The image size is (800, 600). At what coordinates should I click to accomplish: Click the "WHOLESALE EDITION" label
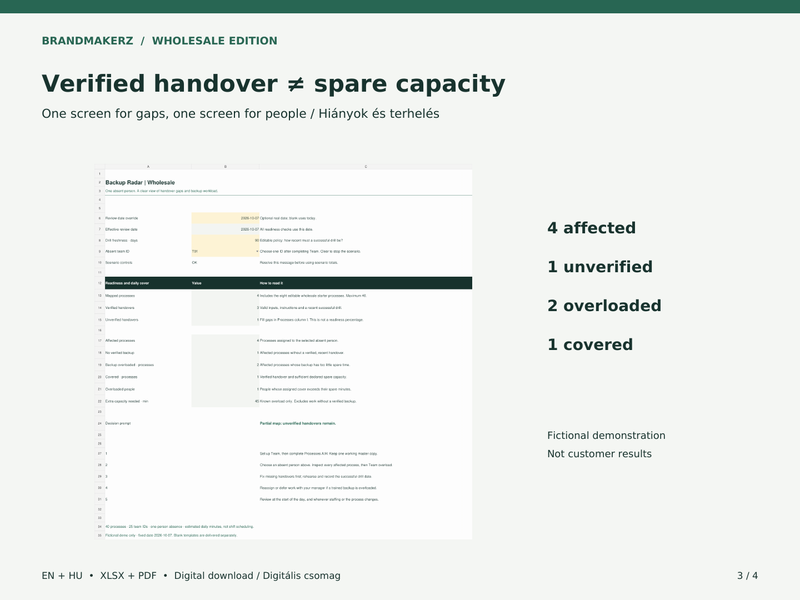pos(215,41)
